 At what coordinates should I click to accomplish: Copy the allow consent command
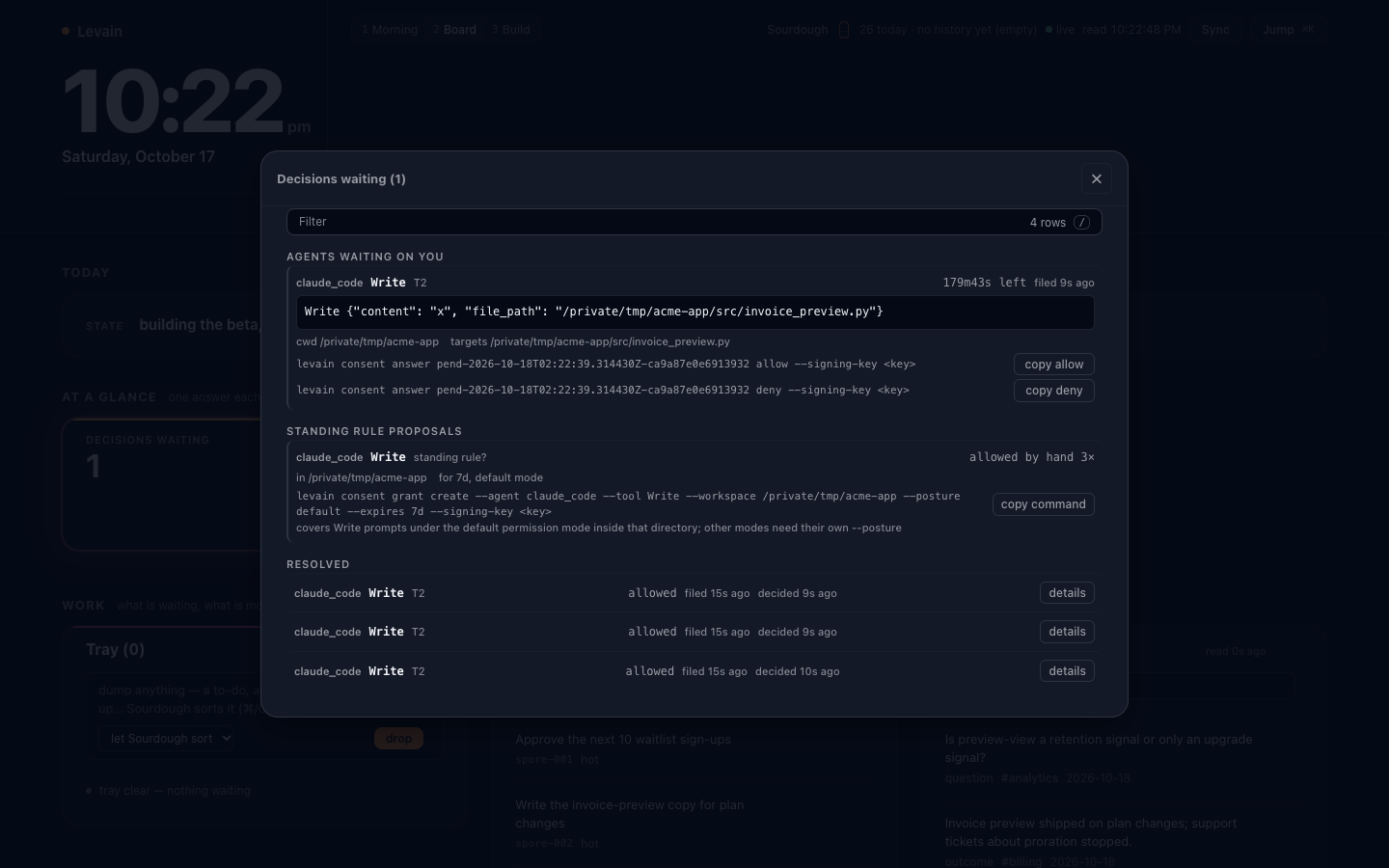1053,365
